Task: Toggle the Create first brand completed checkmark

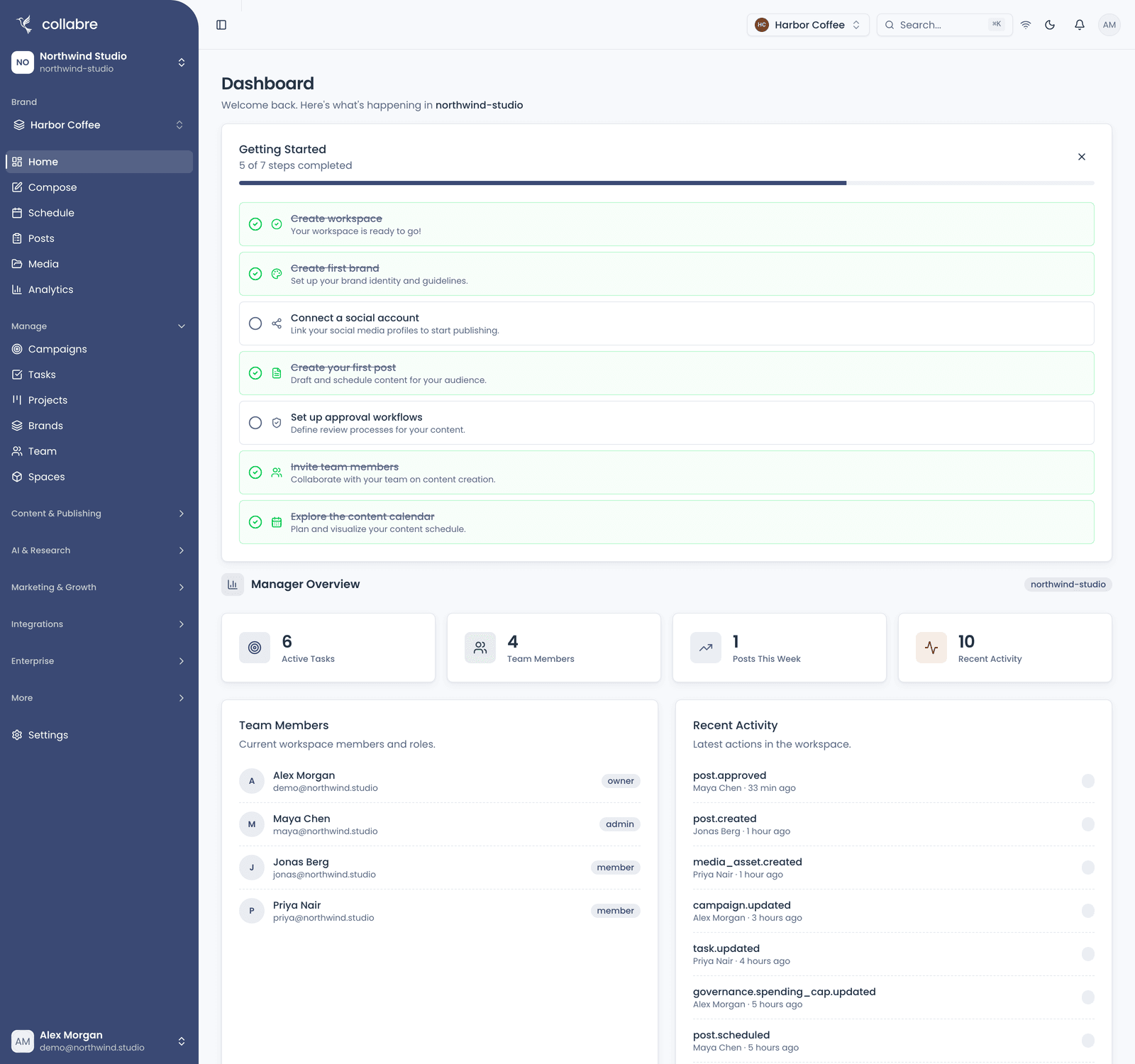Action: coord(255,274)
